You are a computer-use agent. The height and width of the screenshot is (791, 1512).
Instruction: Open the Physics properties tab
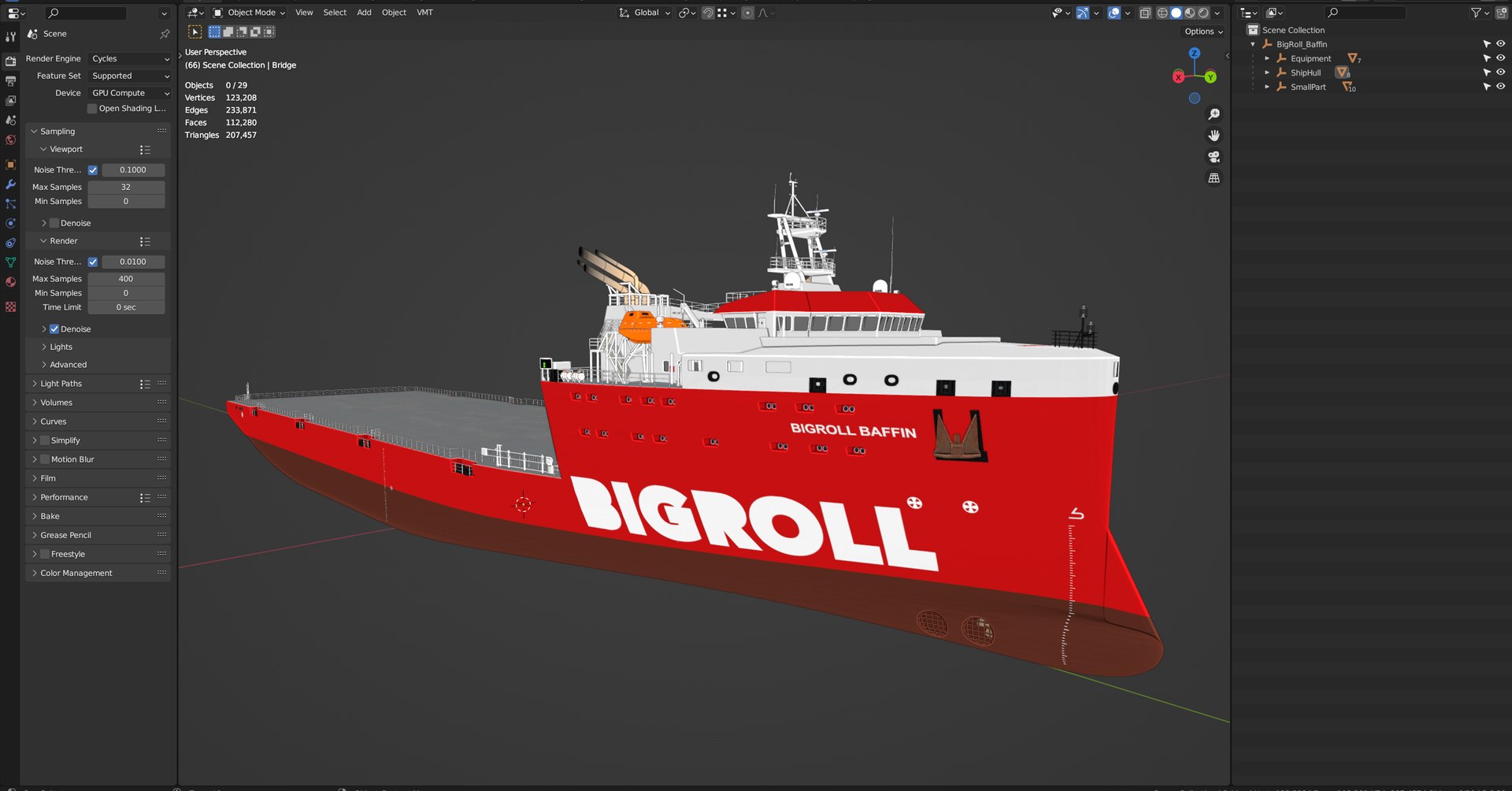(10, 224)
